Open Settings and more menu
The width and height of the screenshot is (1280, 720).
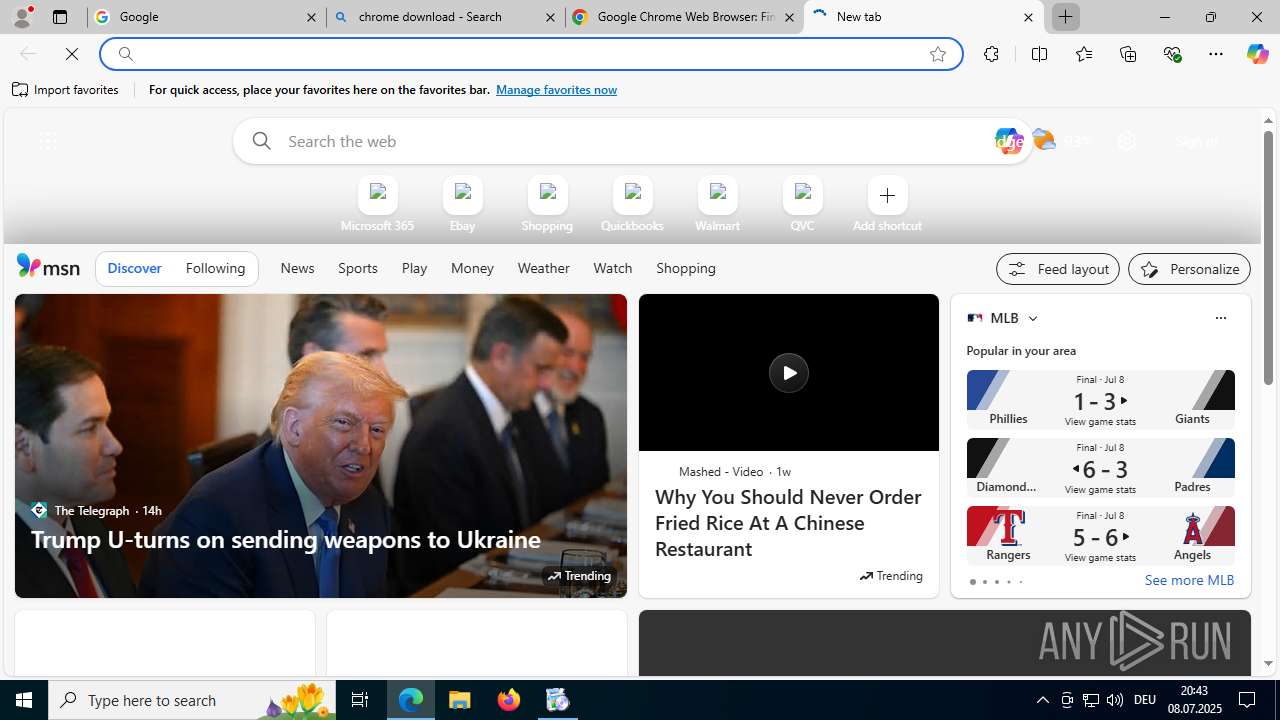click(1216, 54)
